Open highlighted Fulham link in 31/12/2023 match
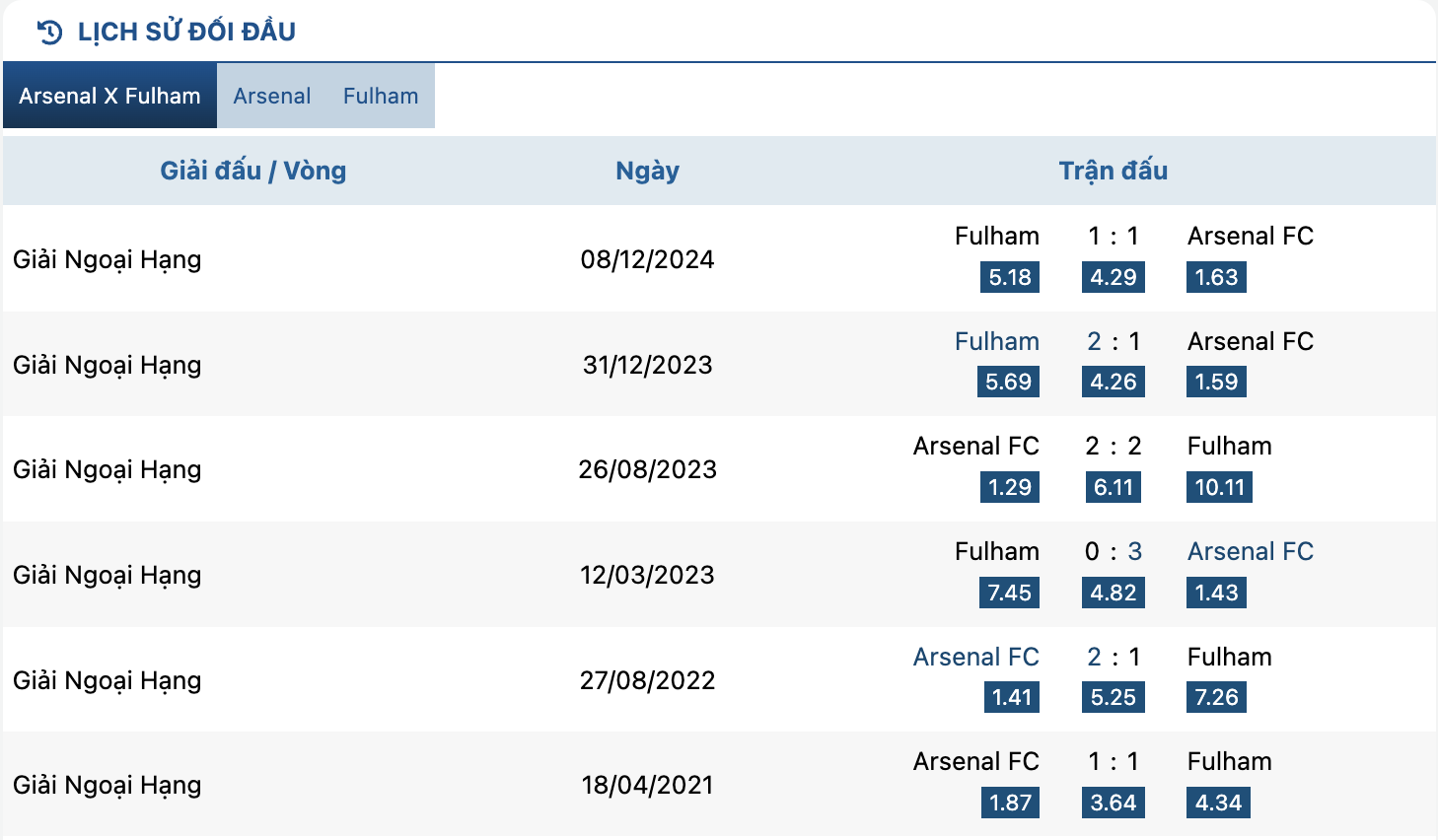Viewport: 1438px width, 840px height. point(997,341)
